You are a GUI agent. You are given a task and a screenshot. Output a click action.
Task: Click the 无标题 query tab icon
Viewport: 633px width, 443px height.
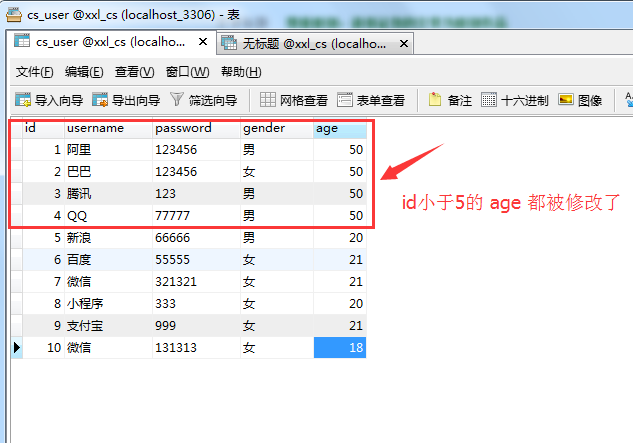(x=229, y=42)
